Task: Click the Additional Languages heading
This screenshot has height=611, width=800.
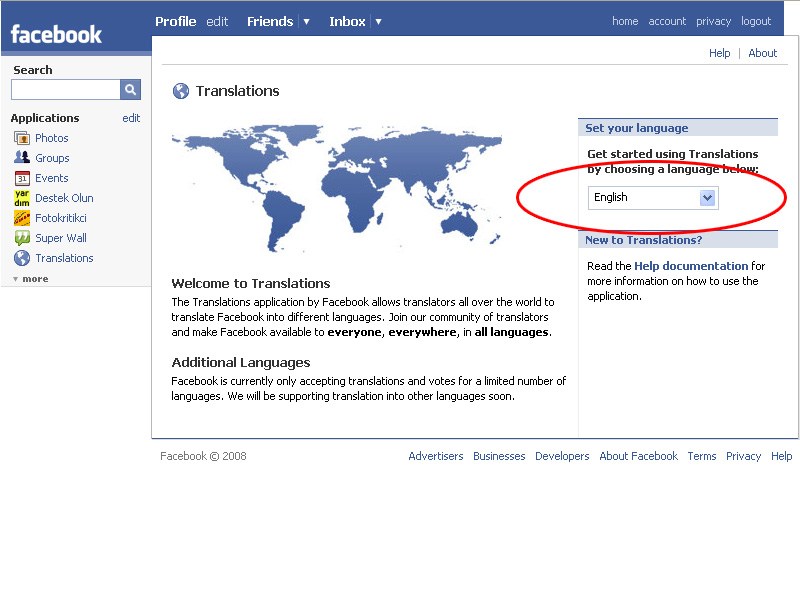Action: 241,363
